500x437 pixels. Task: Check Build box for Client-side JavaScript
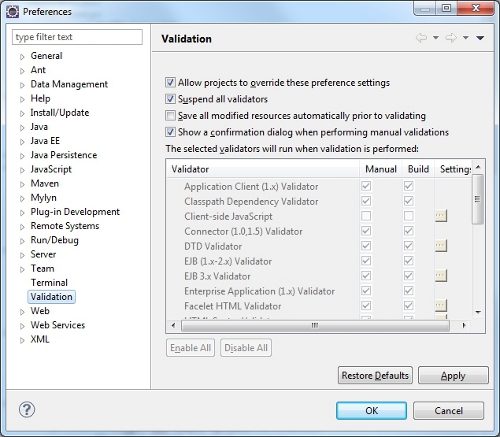pos(408,216)
